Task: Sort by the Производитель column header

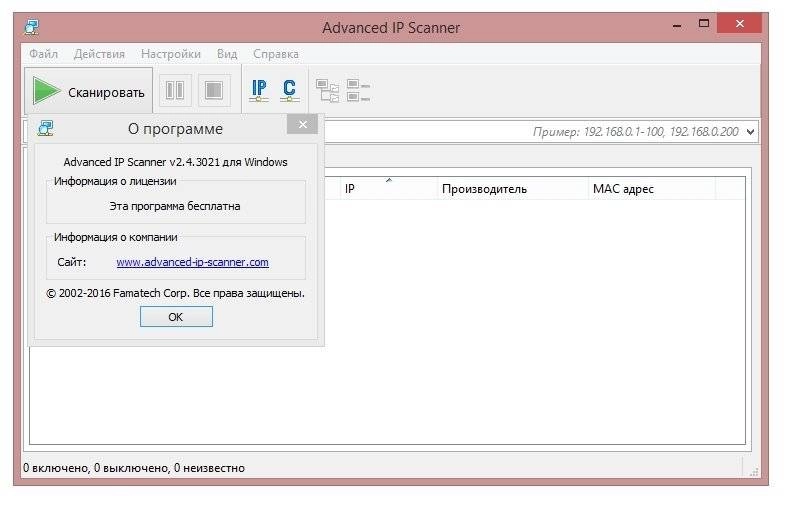Action: click(513, 189)
